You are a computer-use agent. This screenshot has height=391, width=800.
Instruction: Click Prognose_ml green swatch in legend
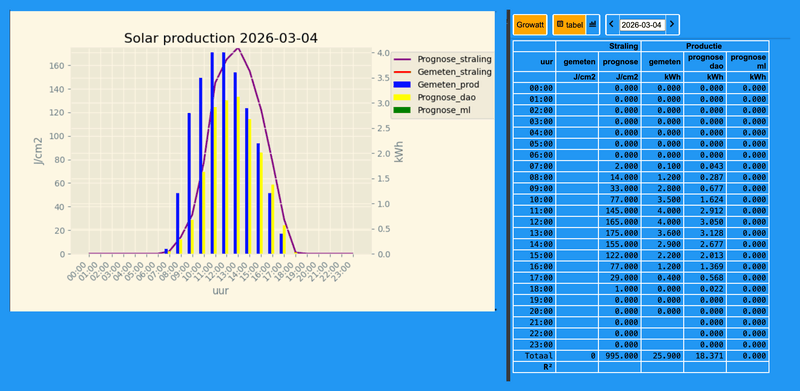click(403, 110)
